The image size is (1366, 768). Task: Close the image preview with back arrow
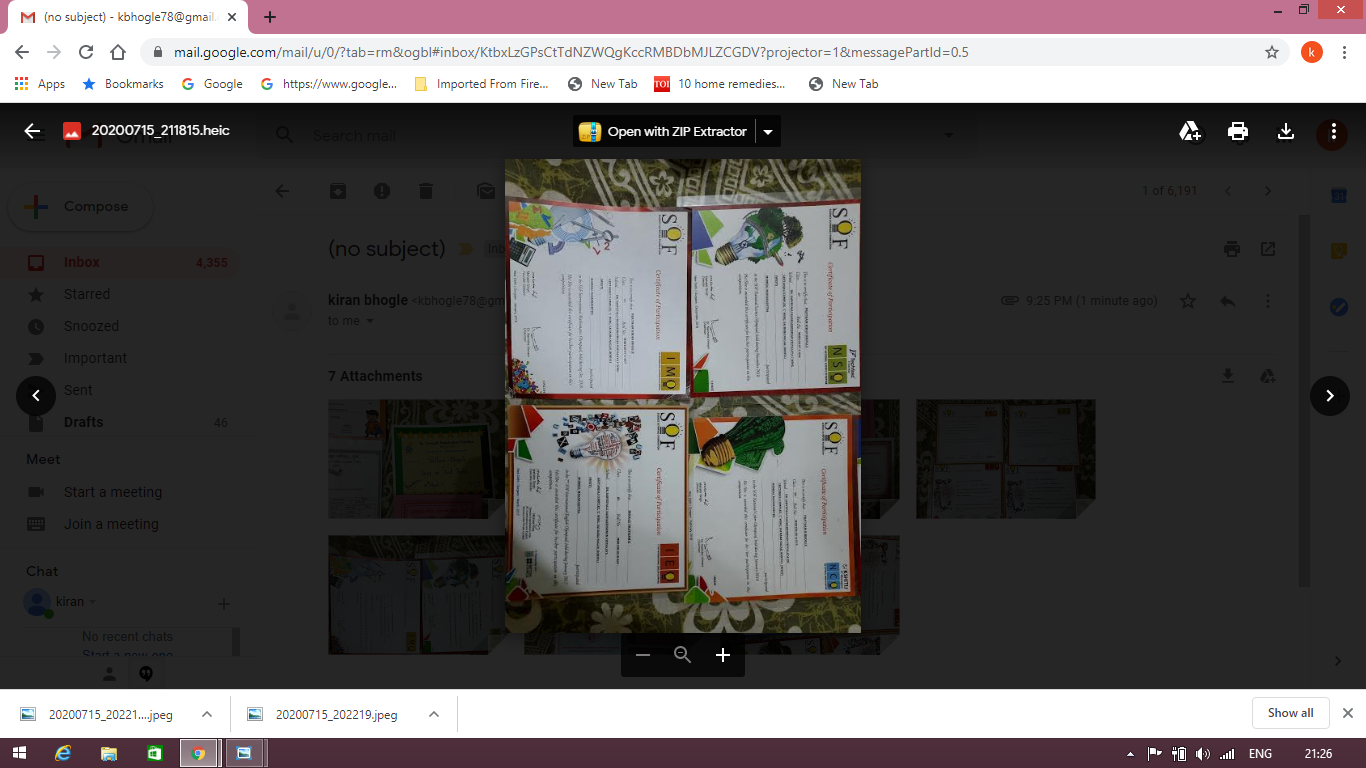[x=32, y=131]
